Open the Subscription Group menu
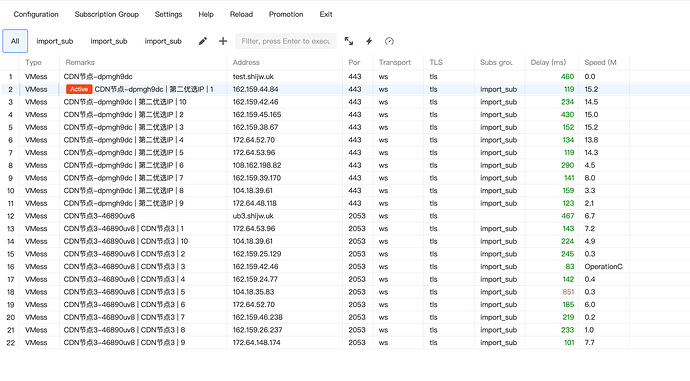Screen dimensions: 690x381 coord(106,14)
